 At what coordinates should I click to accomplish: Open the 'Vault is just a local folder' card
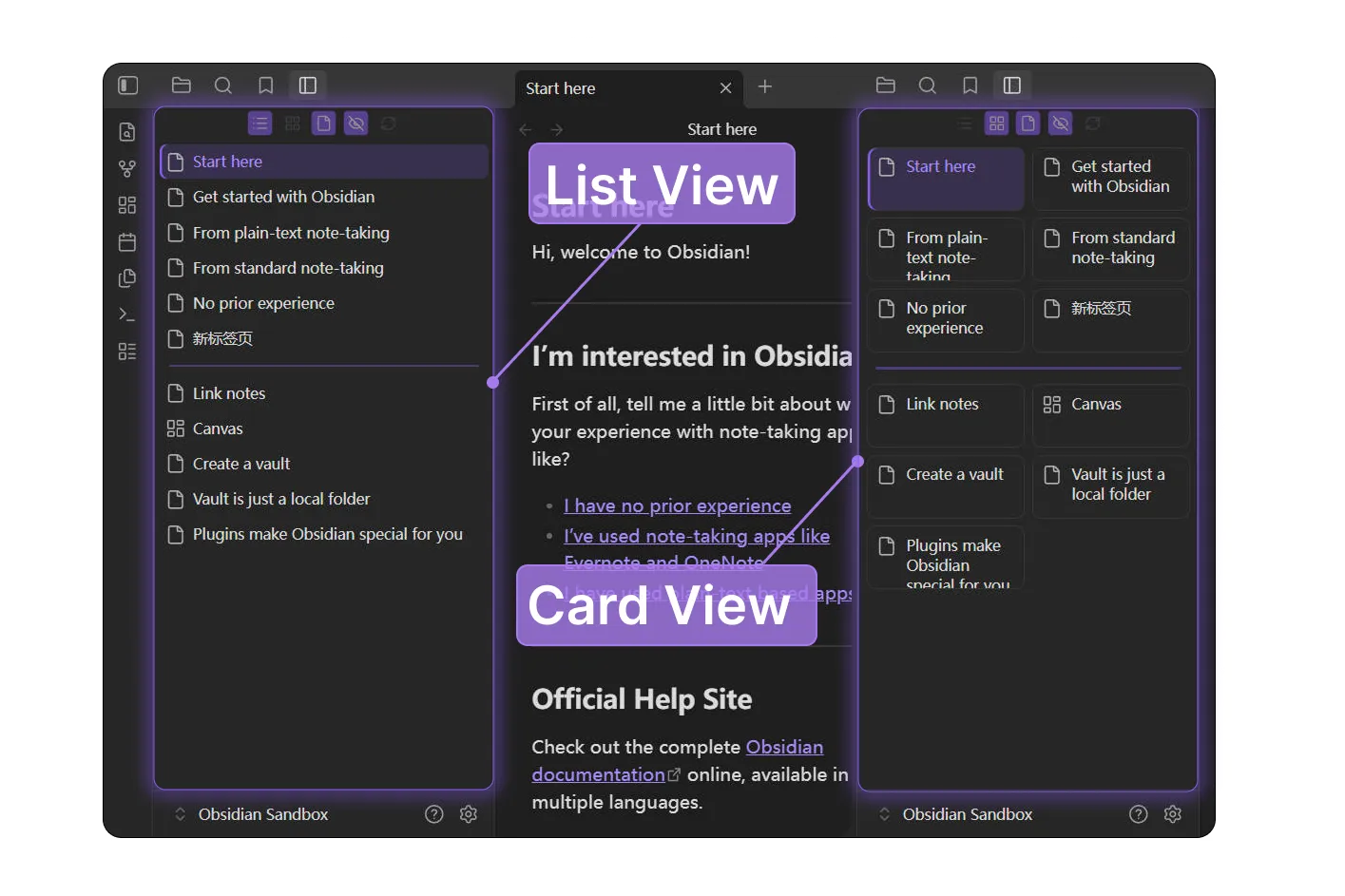[x=1111, y=486]
